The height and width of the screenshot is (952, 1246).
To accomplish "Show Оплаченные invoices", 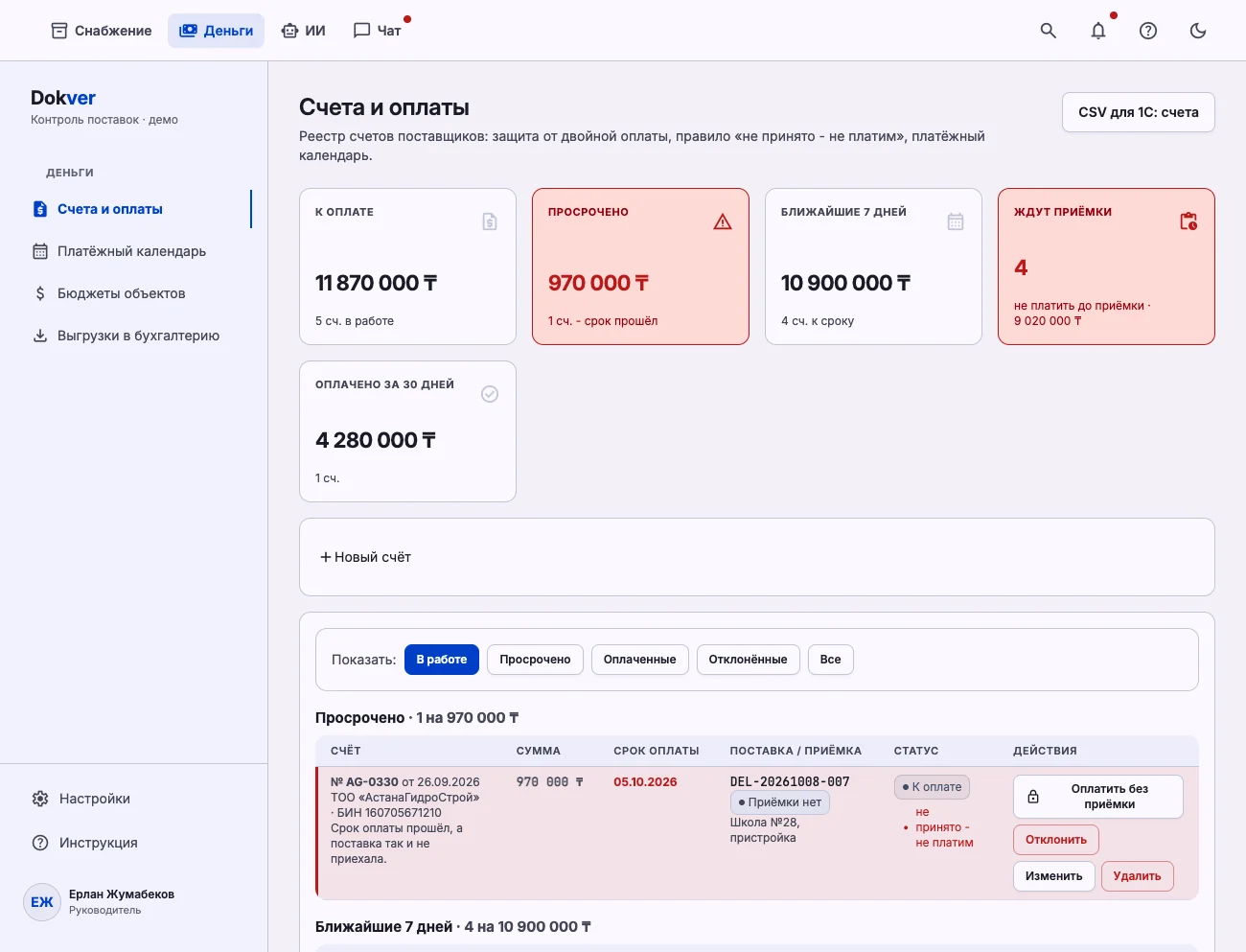I will 640,660.
